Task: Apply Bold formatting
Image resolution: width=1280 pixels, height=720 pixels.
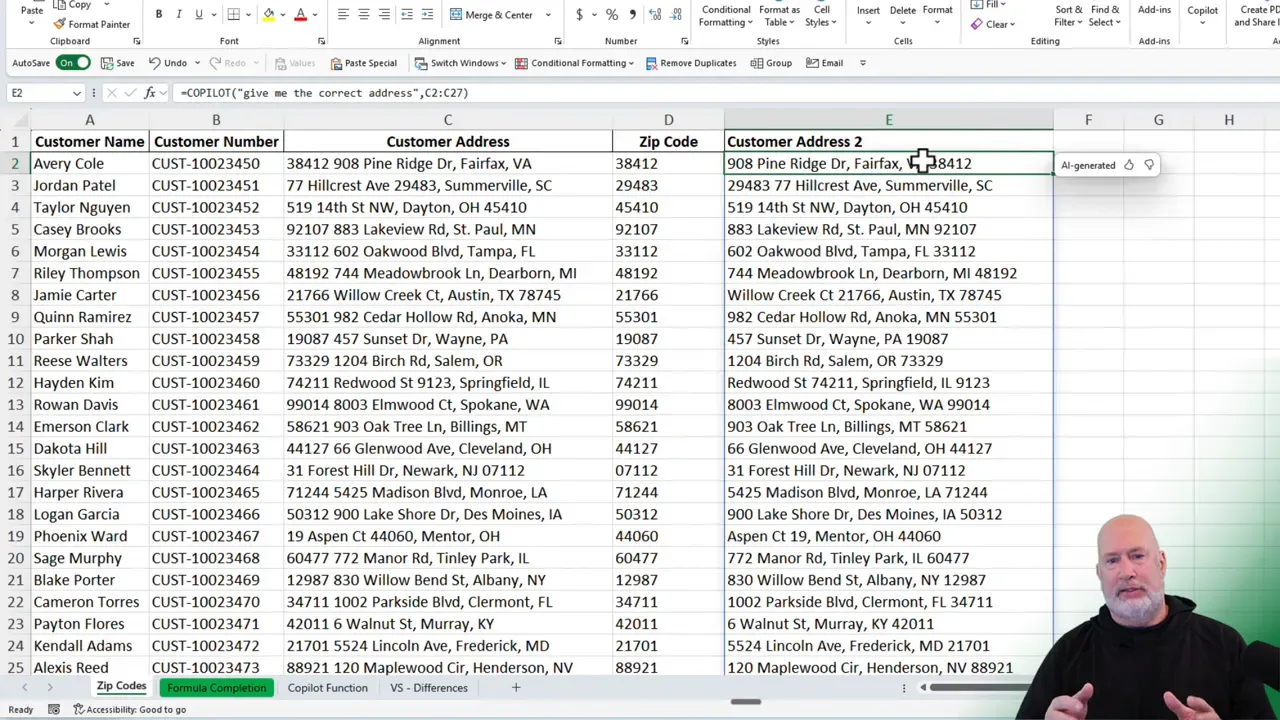Action: pyautogui.click(x=158, y=13)
